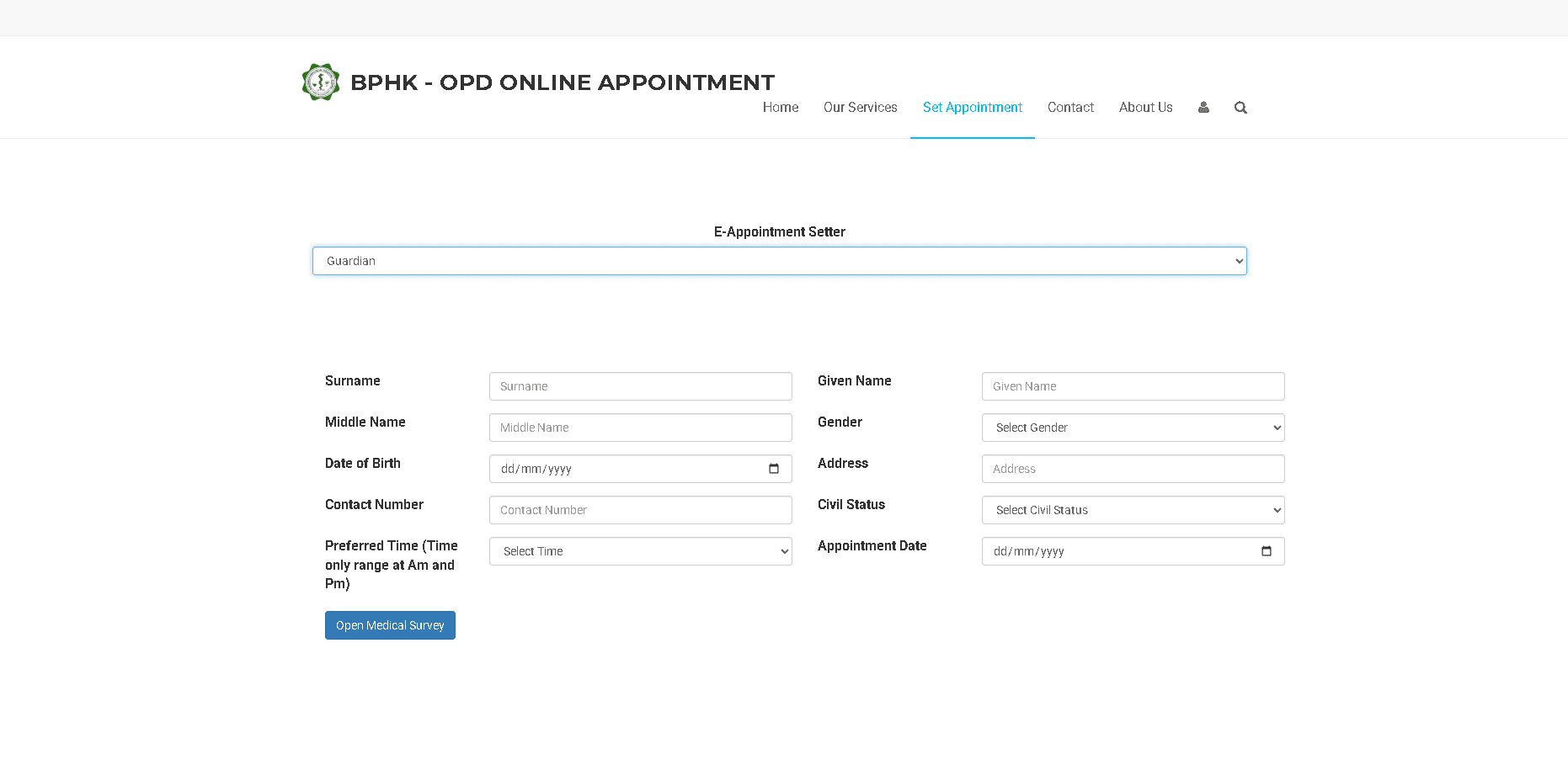Image resolution: width=1568 pixels, height=765 pixels.
Task: Open the search magnifier icon
Action: click(x=1240, y=108)
